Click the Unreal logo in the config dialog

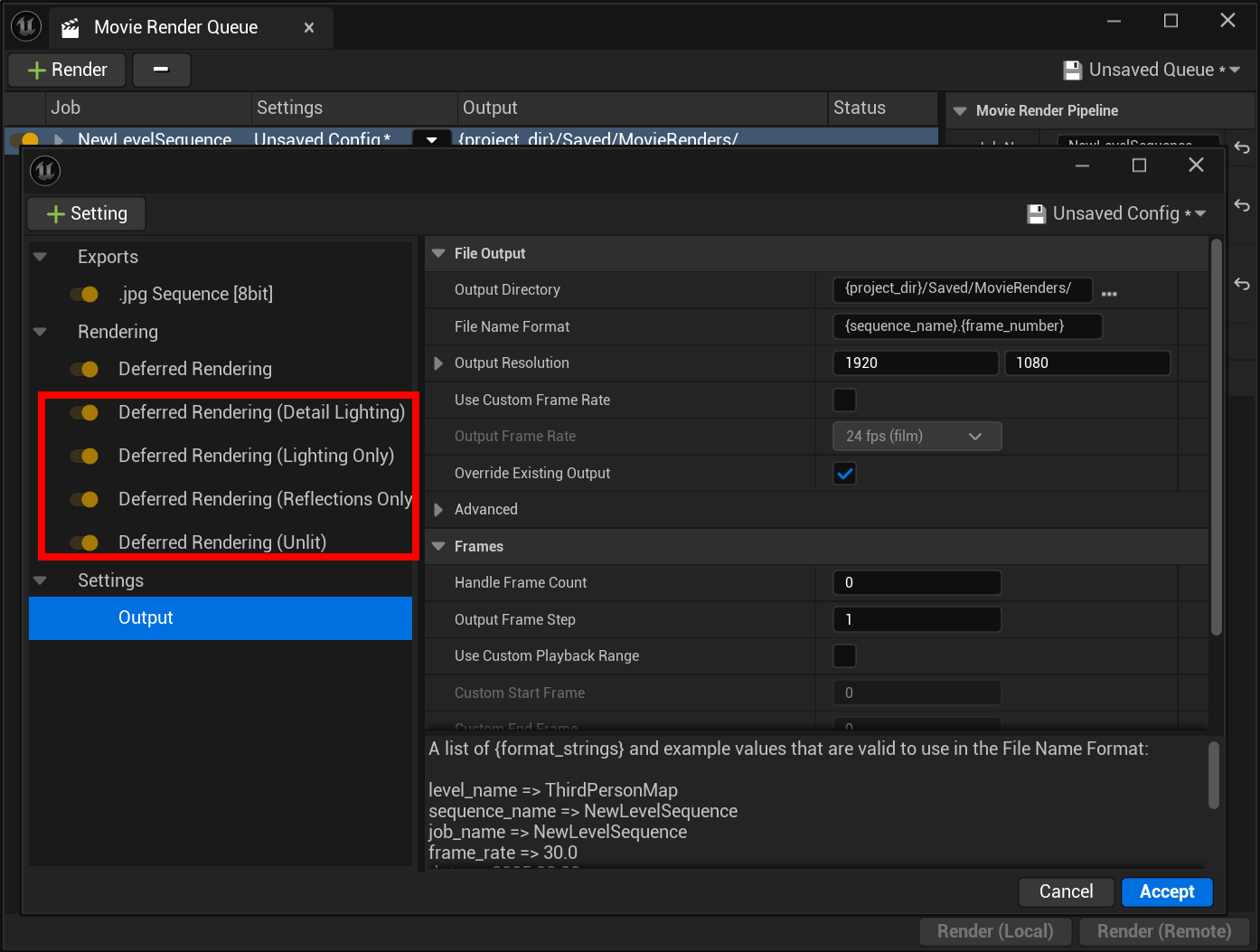pyautogui.click(x=45, y=170)
